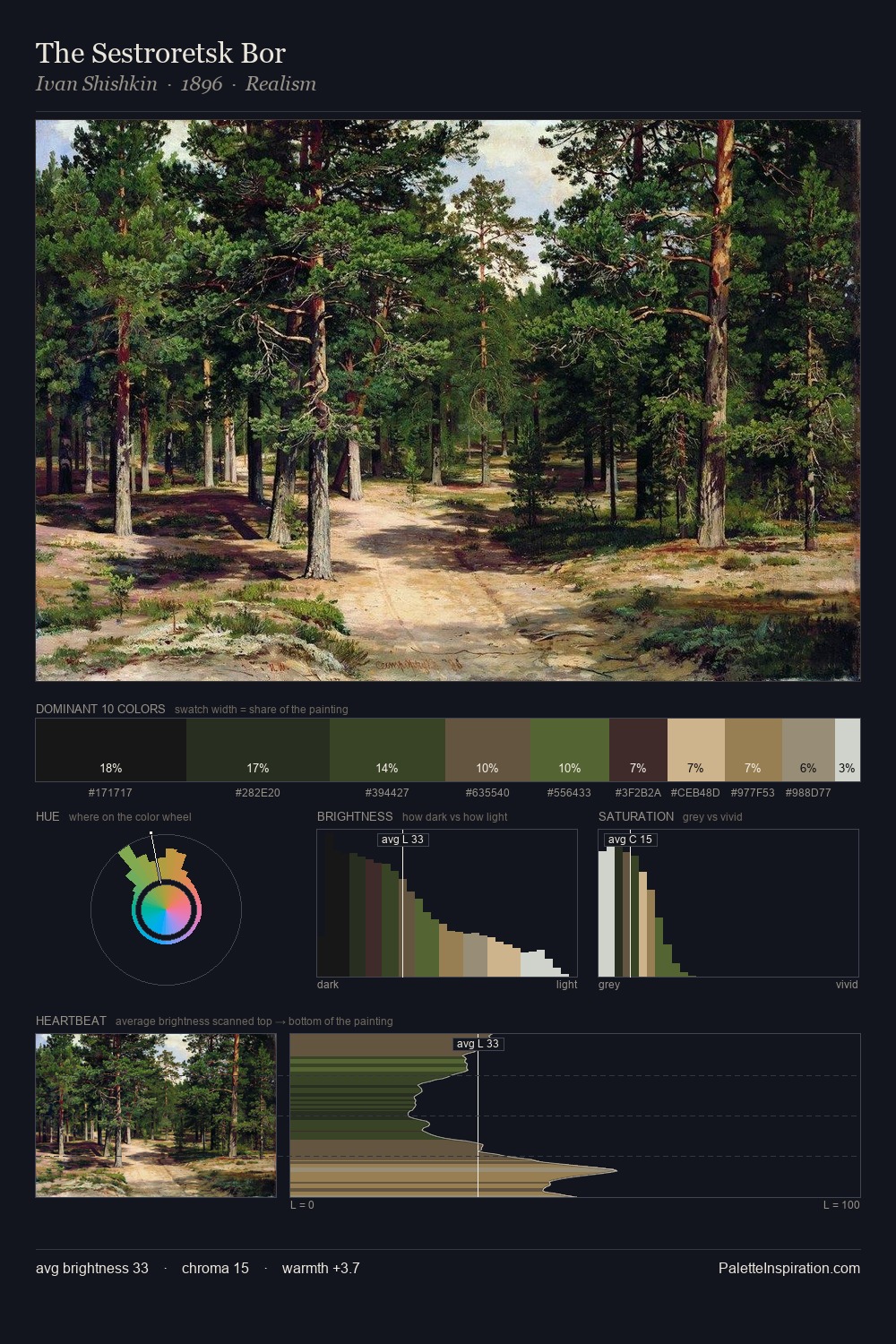Viewport: 896px width, 1344px height.
Task: Click the hex code #394427
Action: pyautogui.click(x=387, y=793)
